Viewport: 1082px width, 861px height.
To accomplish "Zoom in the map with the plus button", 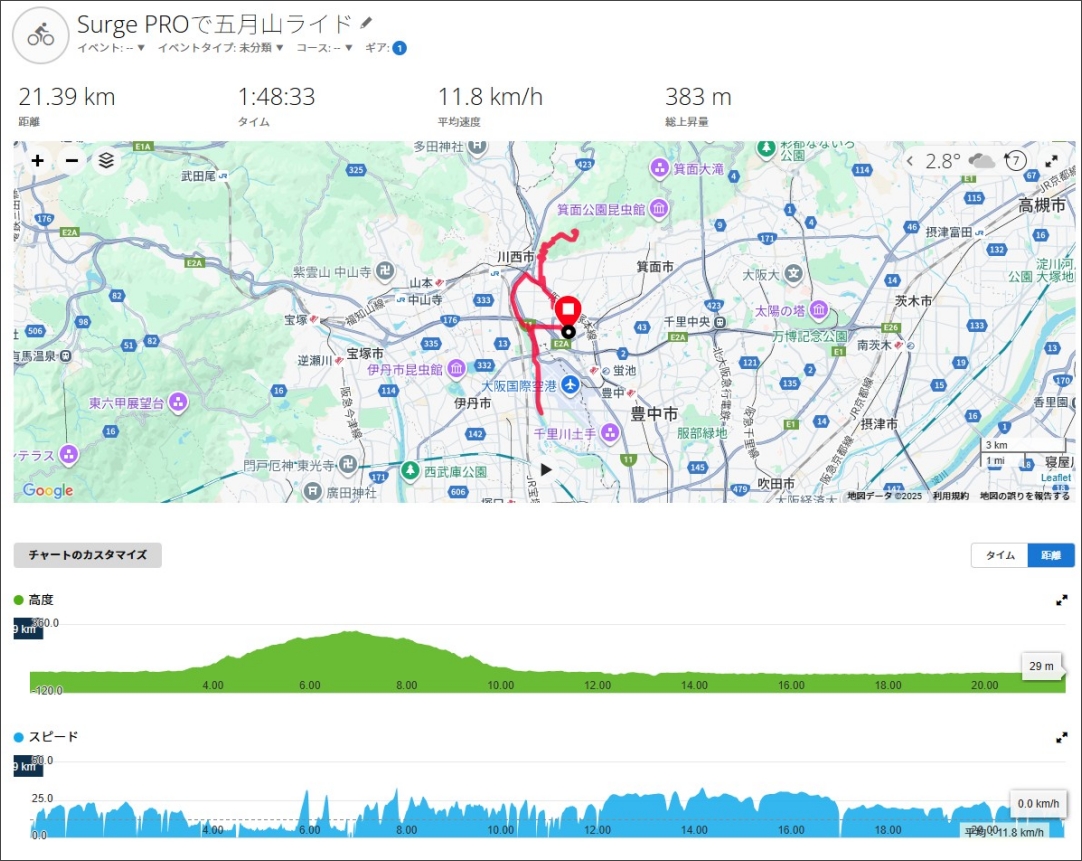I will pyautogui.click(x=38, y=161).
